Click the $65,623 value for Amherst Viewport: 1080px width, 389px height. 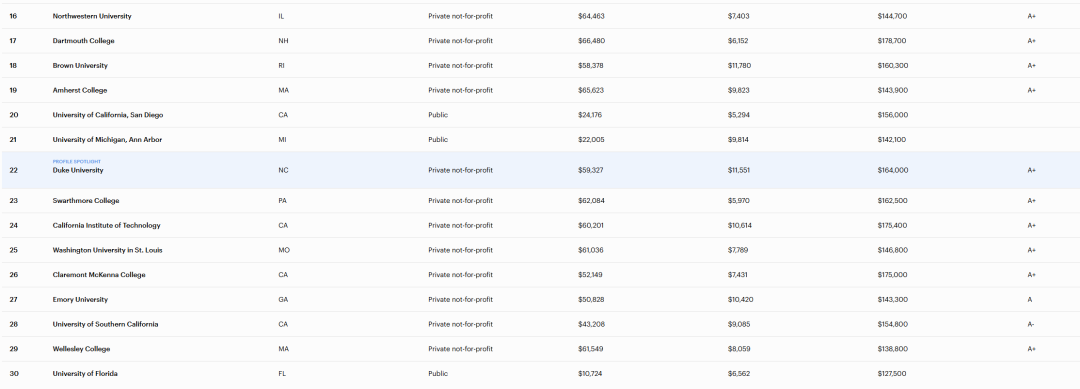tap(591, 90)
